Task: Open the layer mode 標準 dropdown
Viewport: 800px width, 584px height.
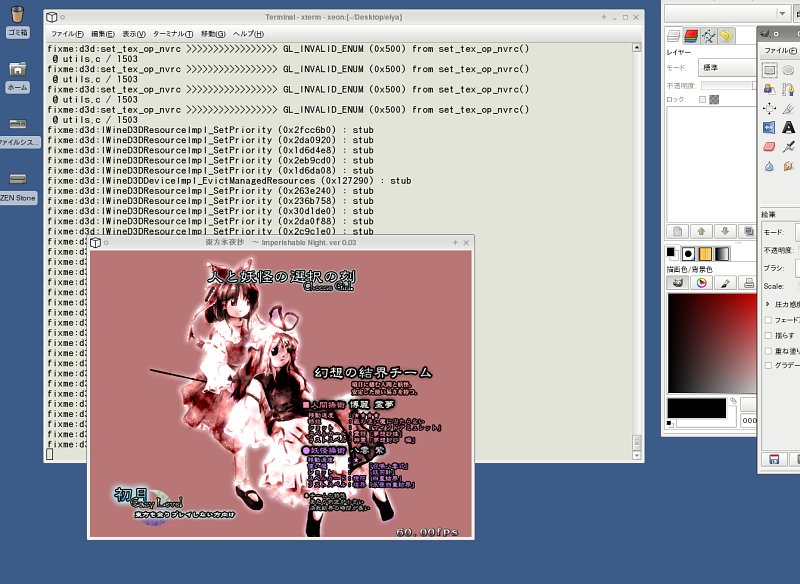Action: (728, 67)
